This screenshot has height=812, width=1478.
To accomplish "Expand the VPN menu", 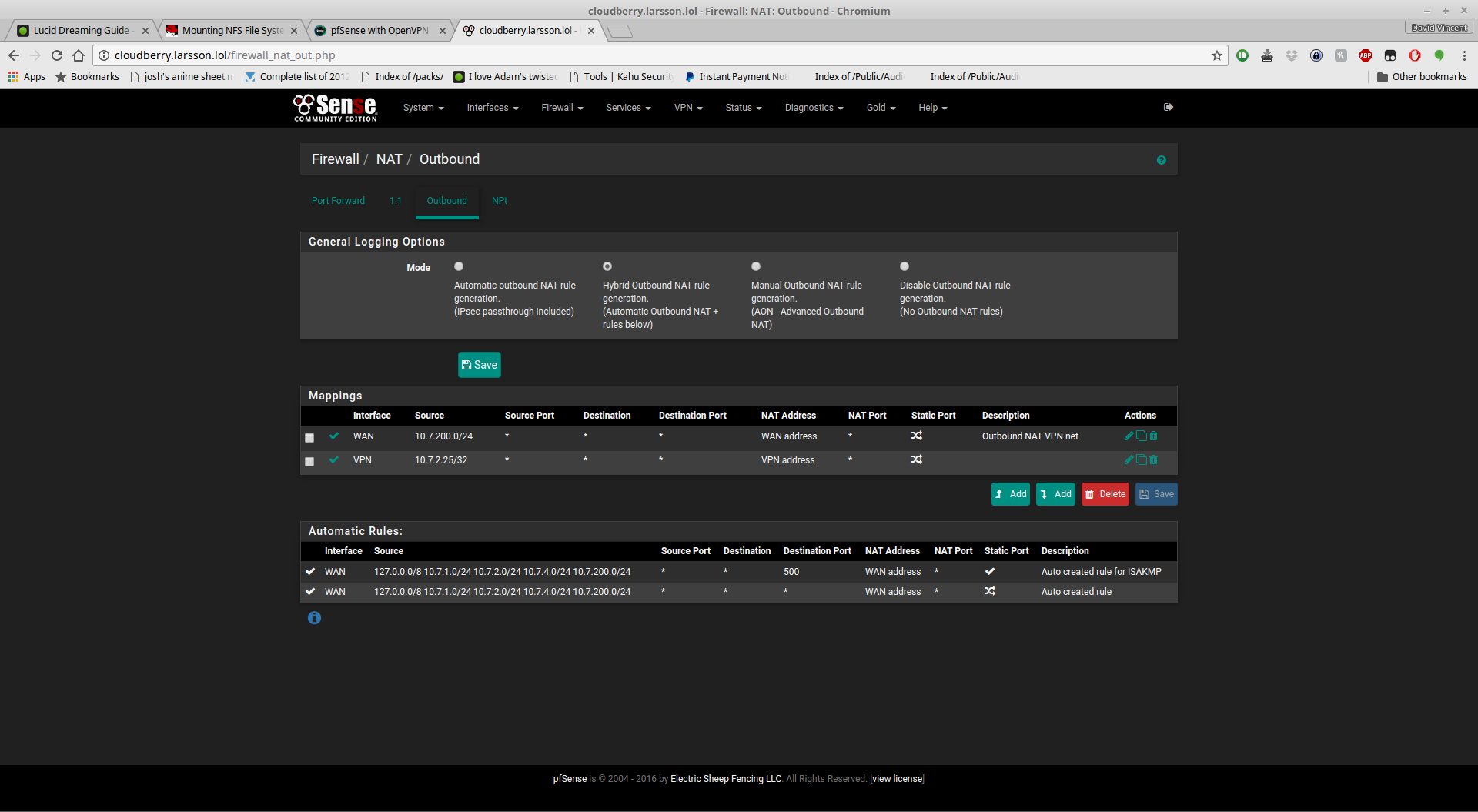I will tap(688, 108).
